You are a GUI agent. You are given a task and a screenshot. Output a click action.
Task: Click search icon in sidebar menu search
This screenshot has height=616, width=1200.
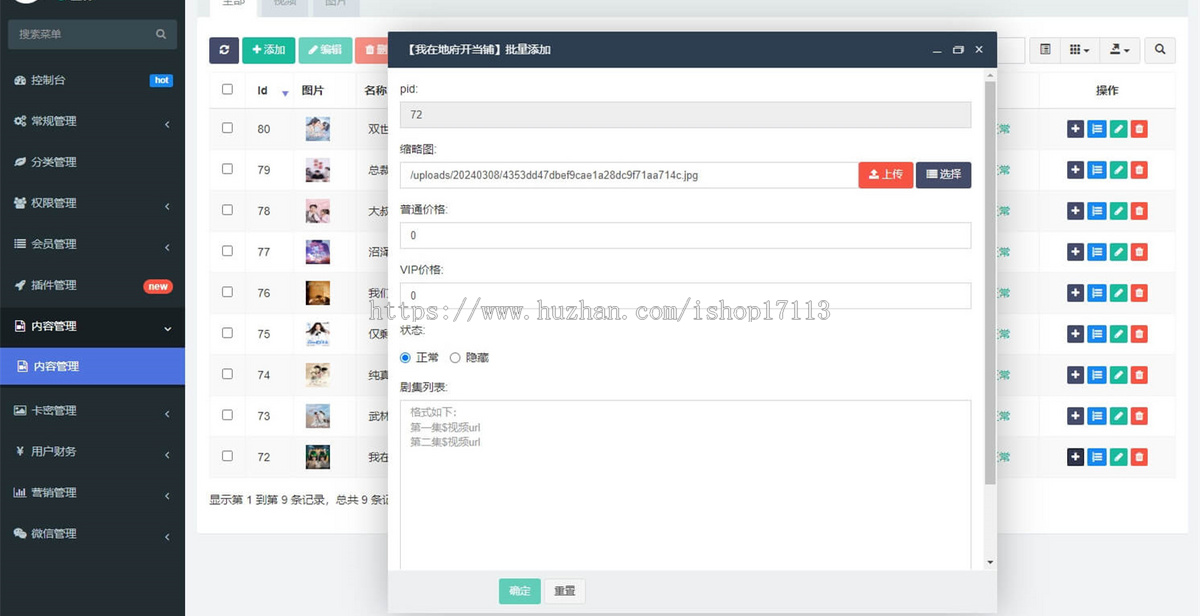[x=161, y=34]
